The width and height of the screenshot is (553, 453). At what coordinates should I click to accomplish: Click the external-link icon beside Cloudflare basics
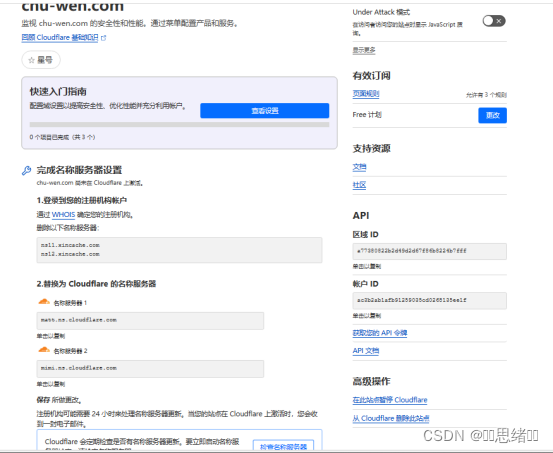click(103, 38)
